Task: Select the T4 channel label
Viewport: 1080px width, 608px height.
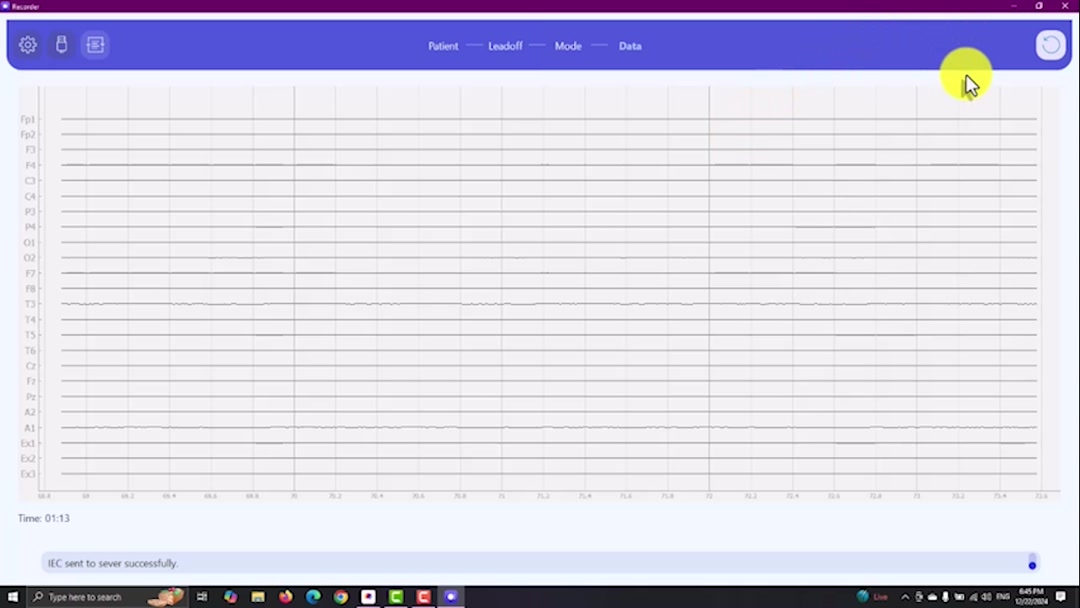Action: point(30,319)
